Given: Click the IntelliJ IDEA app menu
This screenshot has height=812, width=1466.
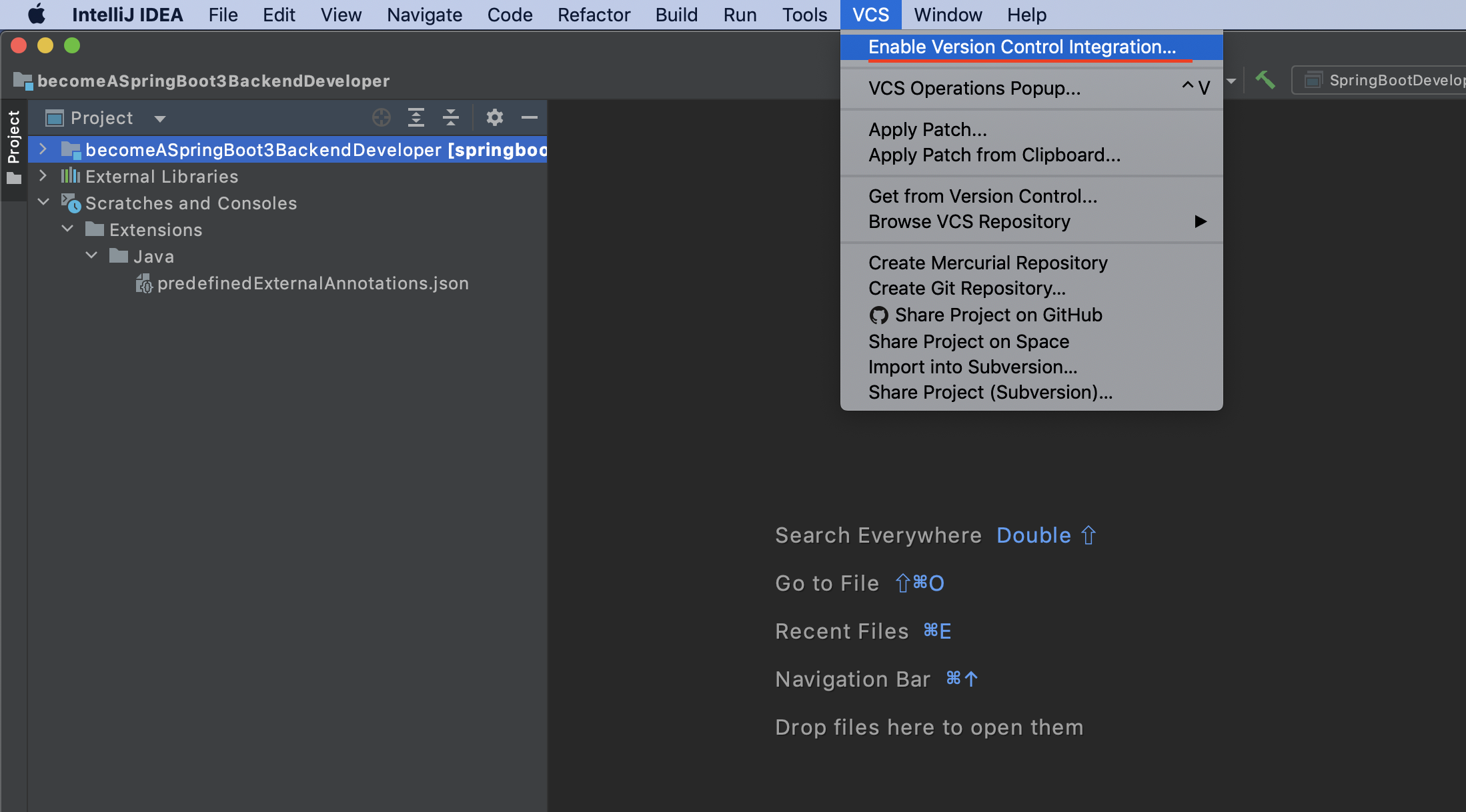Looking at the screenshot, I should [127, 14].
